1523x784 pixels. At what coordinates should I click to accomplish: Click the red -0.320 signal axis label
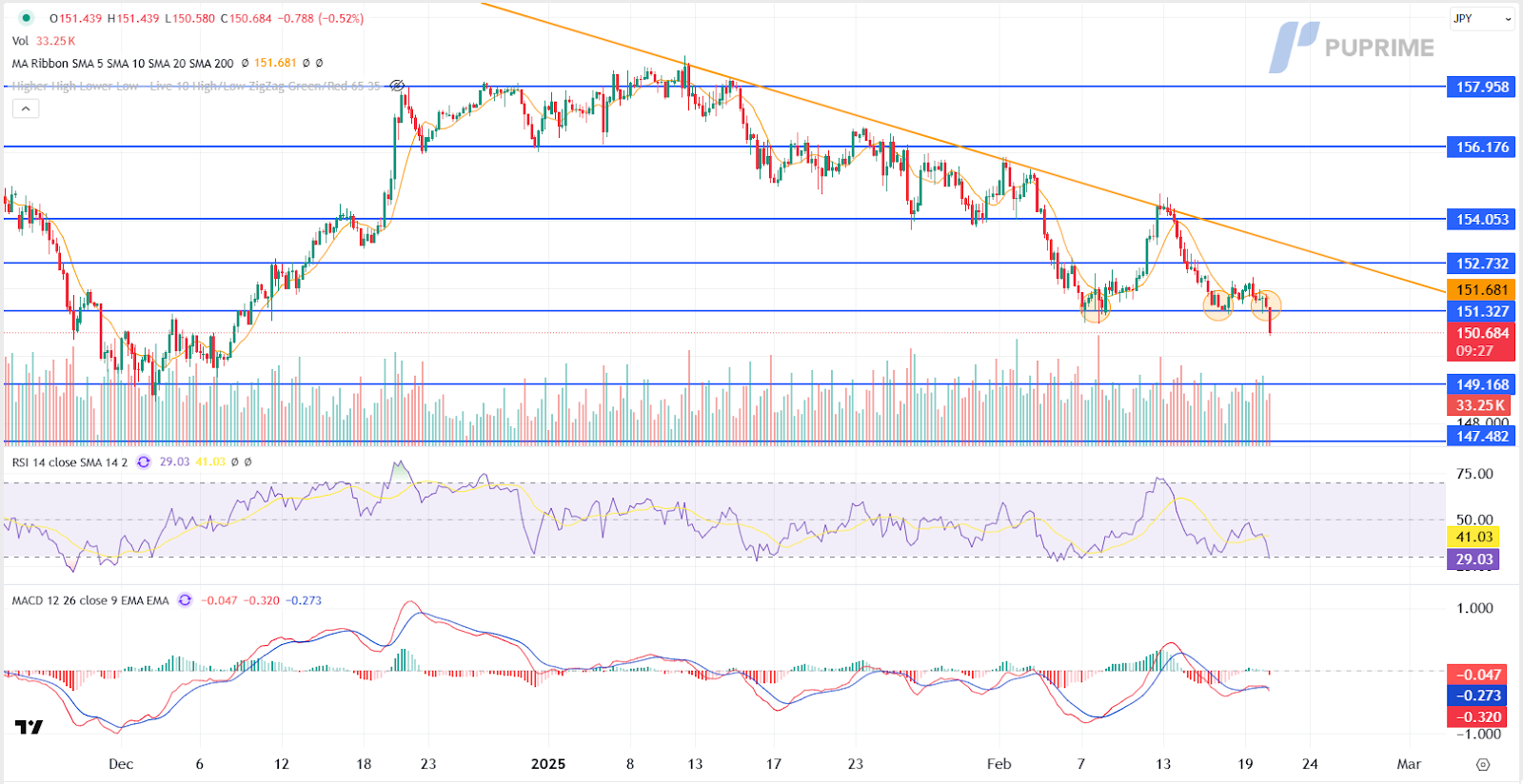pyautogui.click(x=1478, y=717)
